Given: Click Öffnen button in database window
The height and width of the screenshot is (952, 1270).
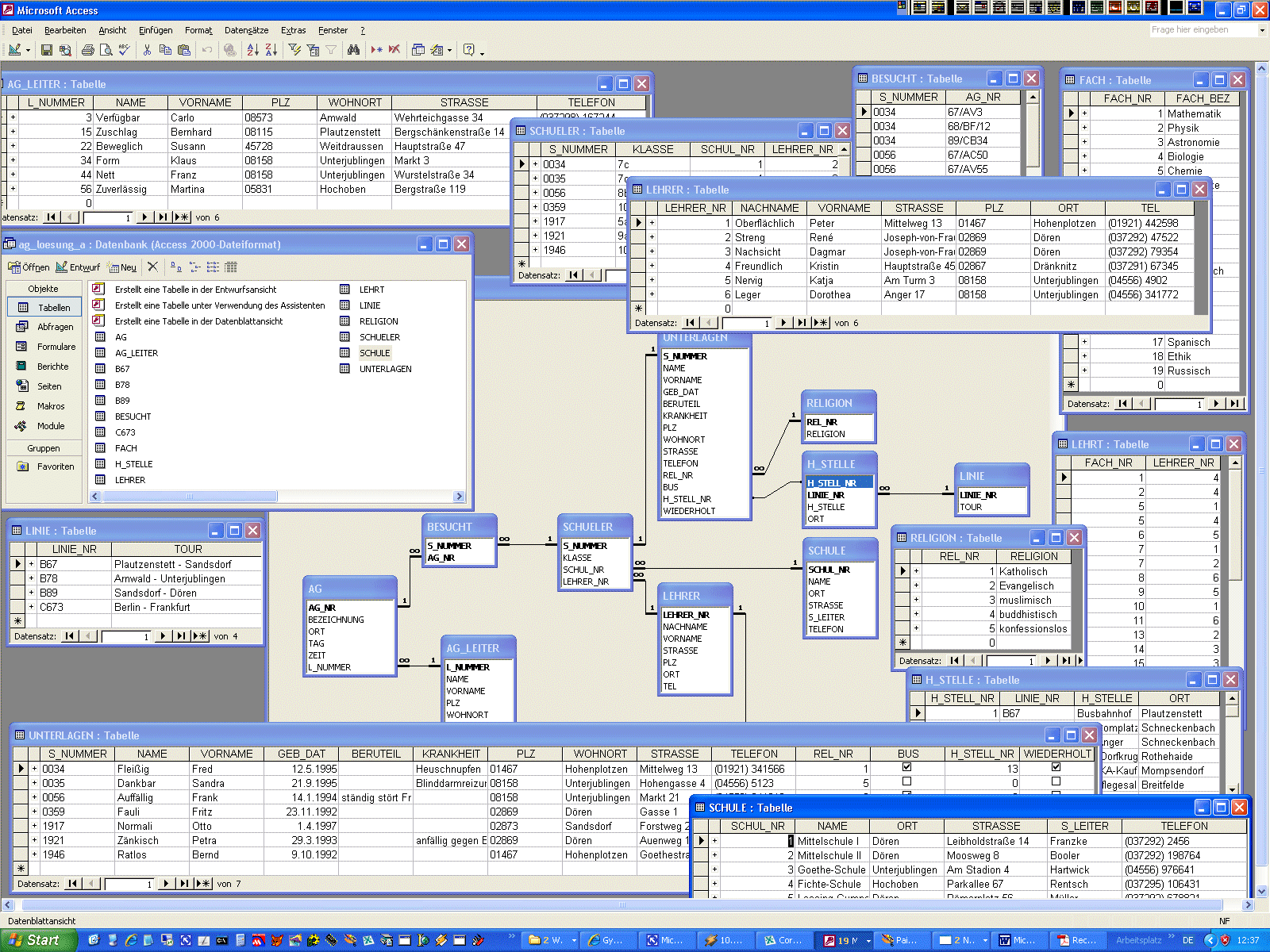Looking at the screenshot, I should tap(29, 267).
